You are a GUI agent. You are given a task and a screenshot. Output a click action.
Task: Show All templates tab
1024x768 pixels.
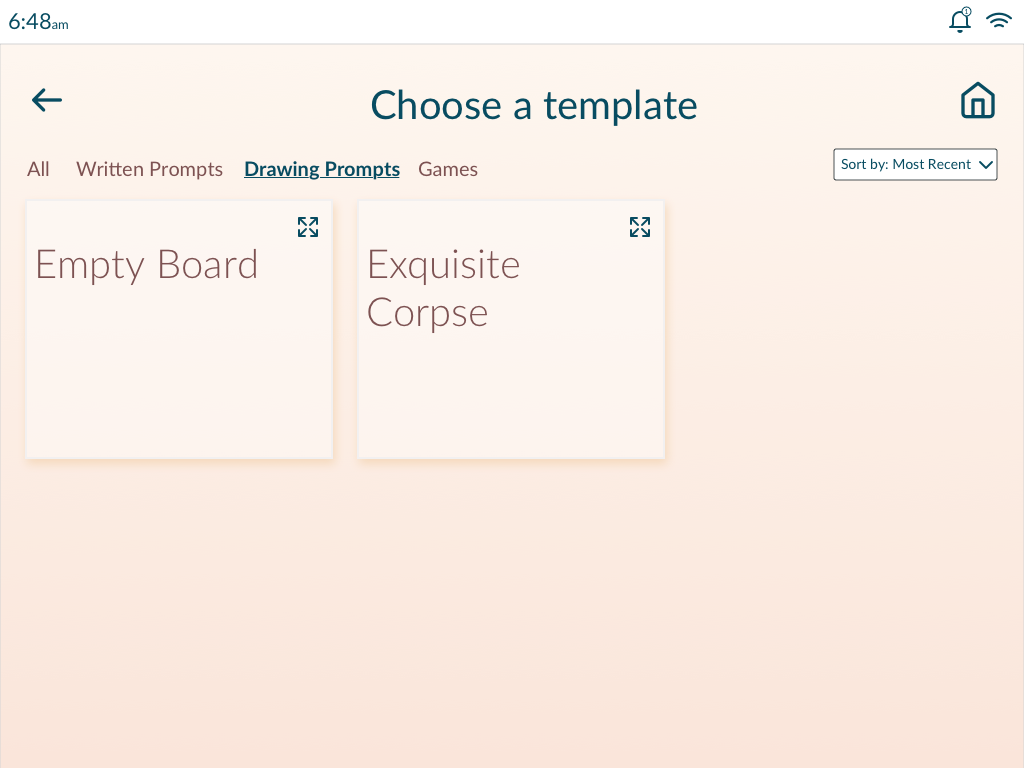(x=39, y=169)
